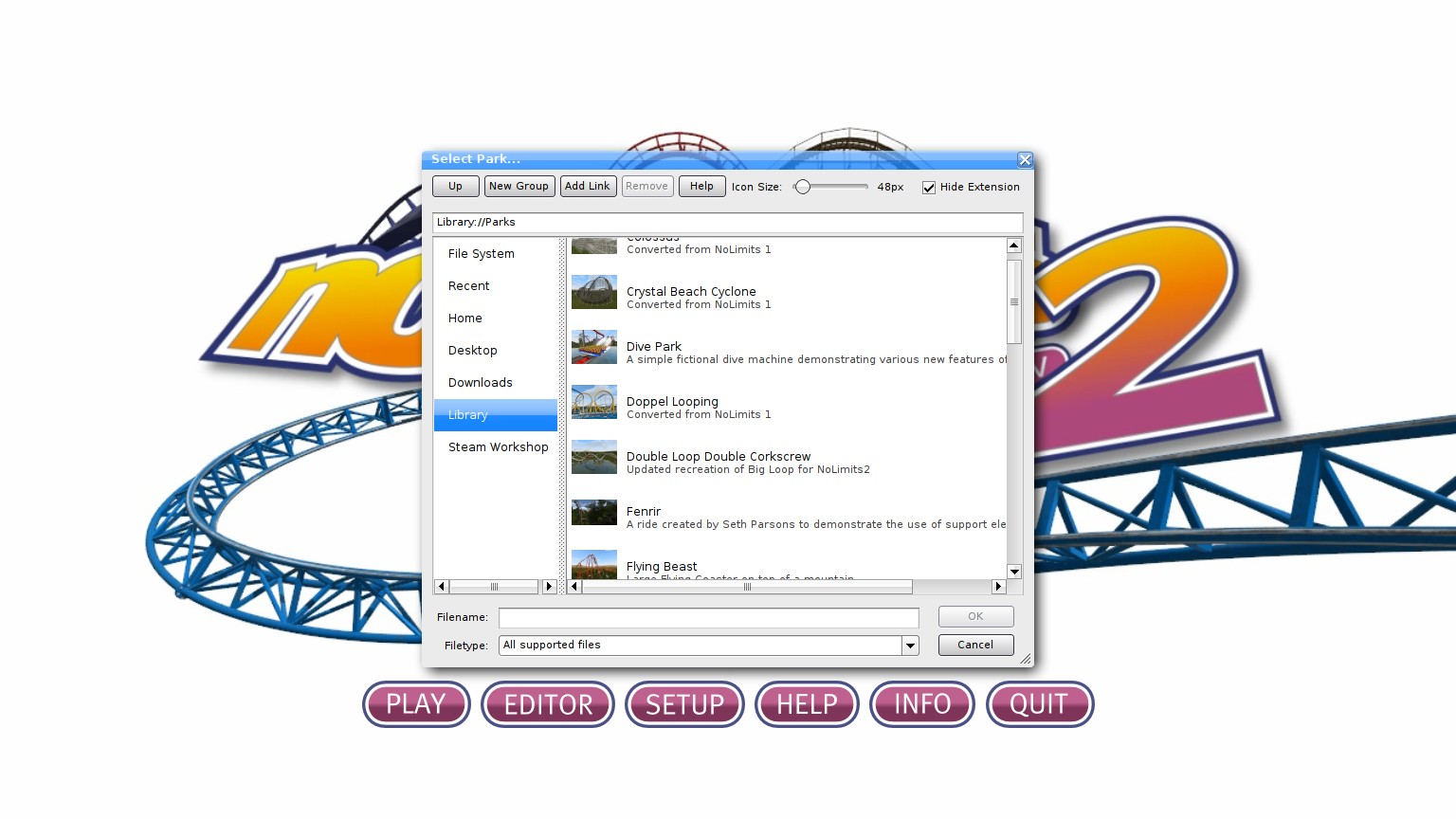Open INFO from main menu

click(x=922, y=704)
